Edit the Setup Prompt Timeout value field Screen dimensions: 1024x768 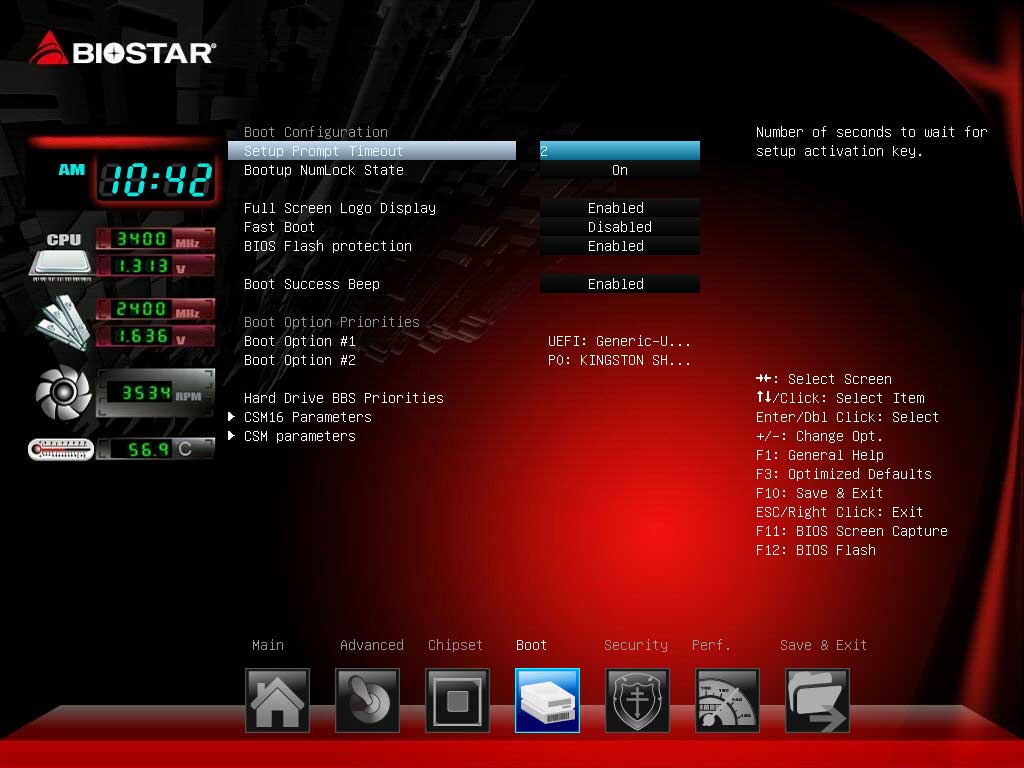(620, 151)
